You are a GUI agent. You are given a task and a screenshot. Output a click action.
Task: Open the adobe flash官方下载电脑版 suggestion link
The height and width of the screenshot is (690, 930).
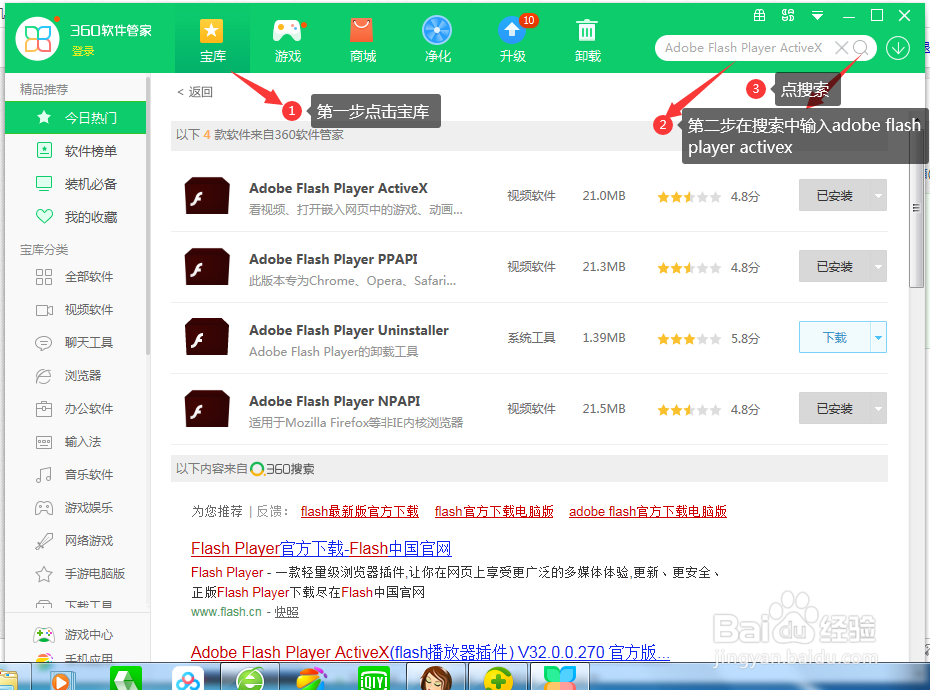coord(648,511)
